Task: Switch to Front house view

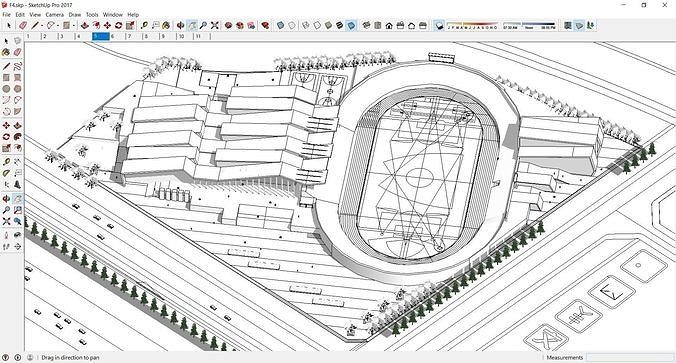Action: tap(389, 26)
